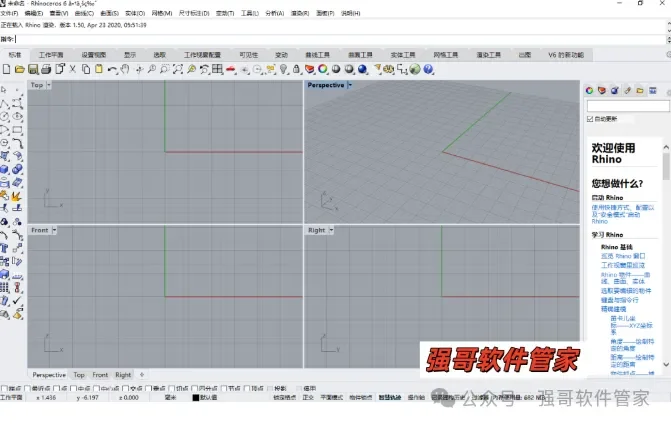Image resolution: width=671 pixels, height=425 pixels.
Task: Open the 曲线(C) menu
Action: tap(84, 13)
